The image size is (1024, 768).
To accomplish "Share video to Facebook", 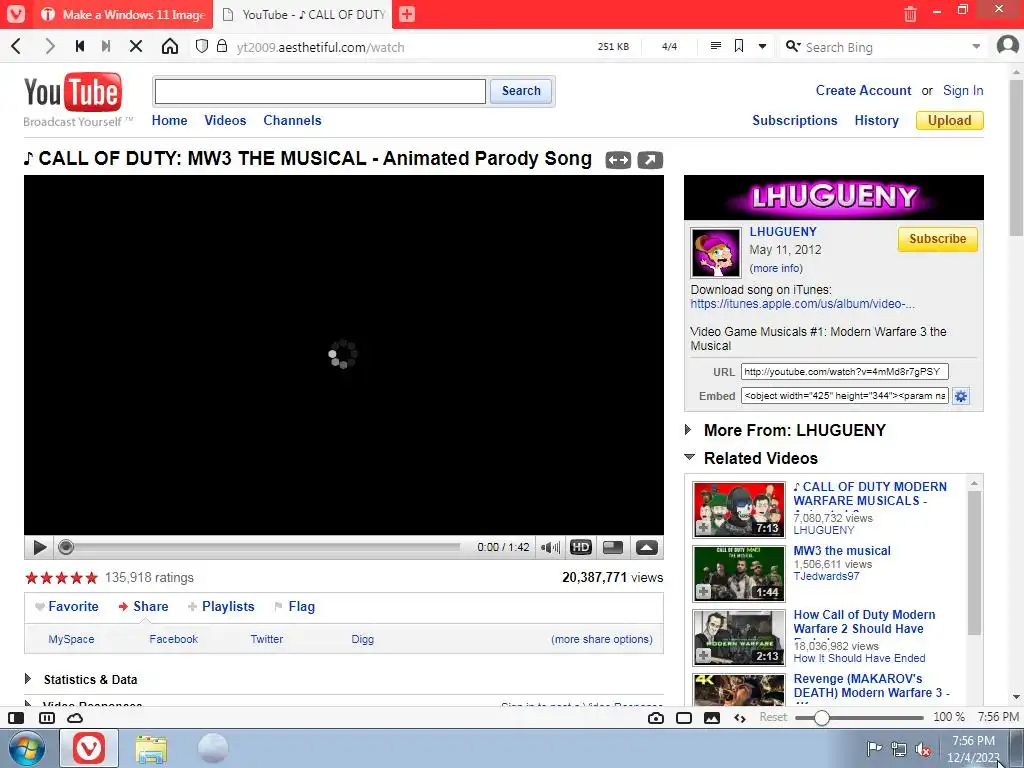I will (x=173, y=639).
